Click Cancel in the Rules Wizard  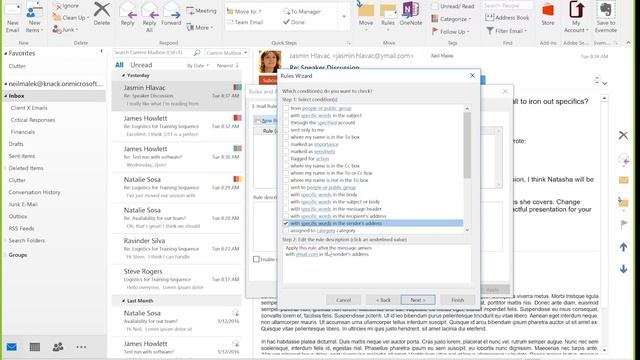(x=343, y=300)
